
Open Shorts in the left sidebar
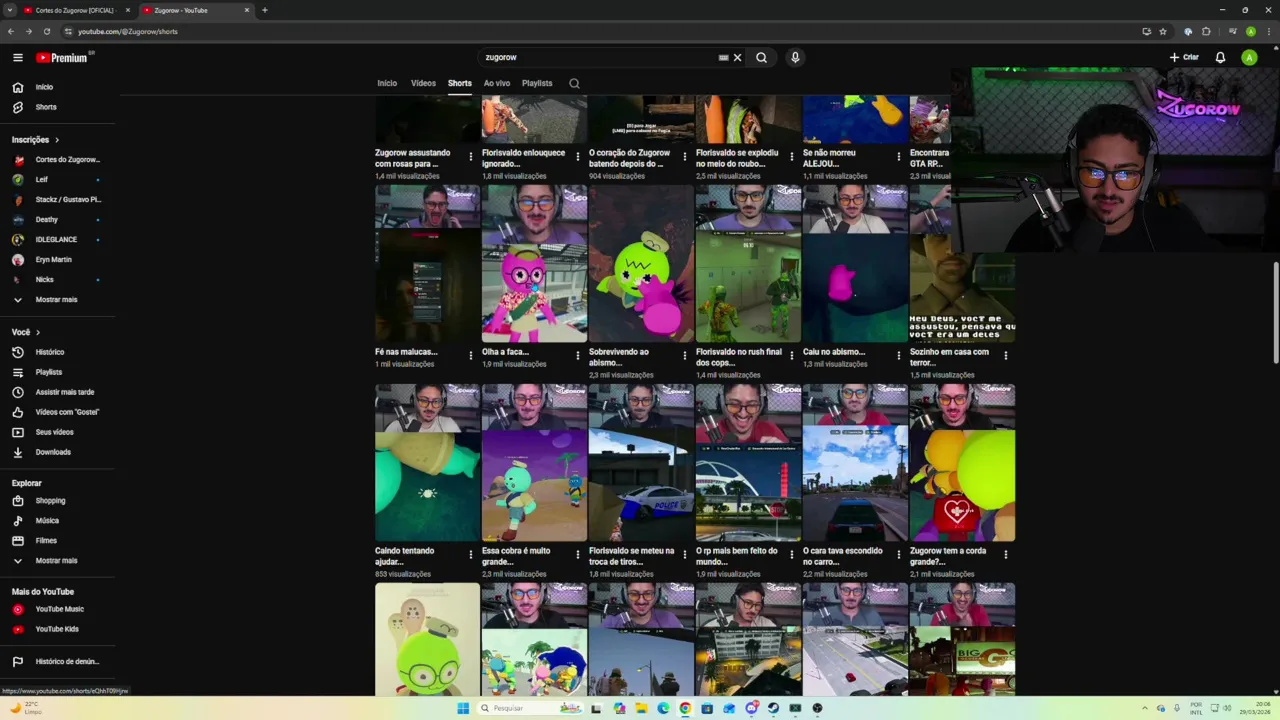coord(46,107)
